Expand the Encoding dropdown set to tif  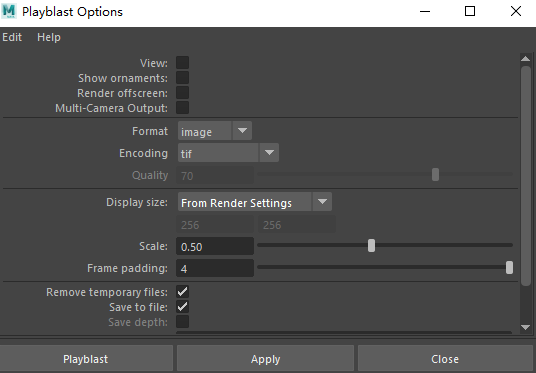pyautogui.click(x=228, y=153)
